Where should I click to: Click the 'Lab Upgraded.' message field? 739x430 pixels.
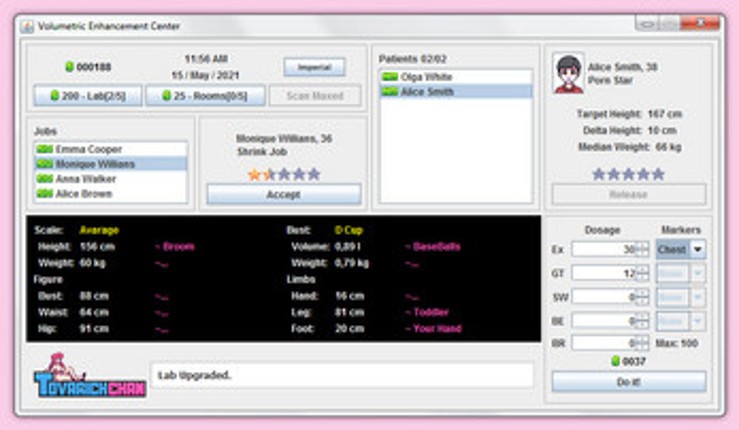click(x=343, y=375)
